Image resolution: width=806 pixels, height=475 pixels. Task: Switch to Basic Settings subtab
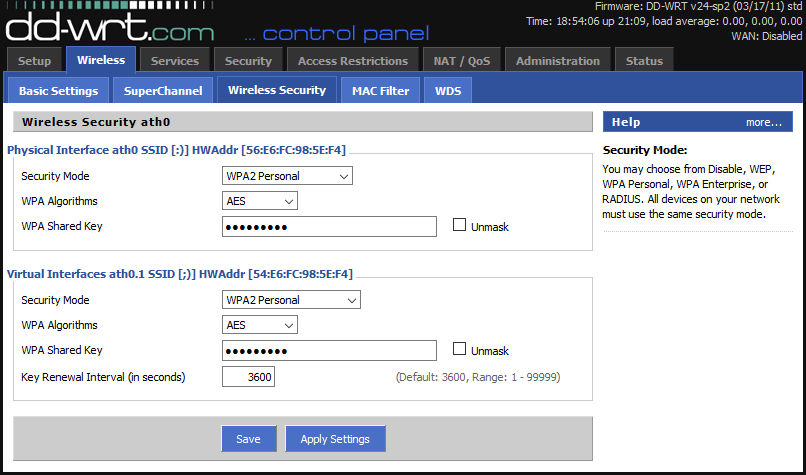pyautogui.click(x=59, y=90)
